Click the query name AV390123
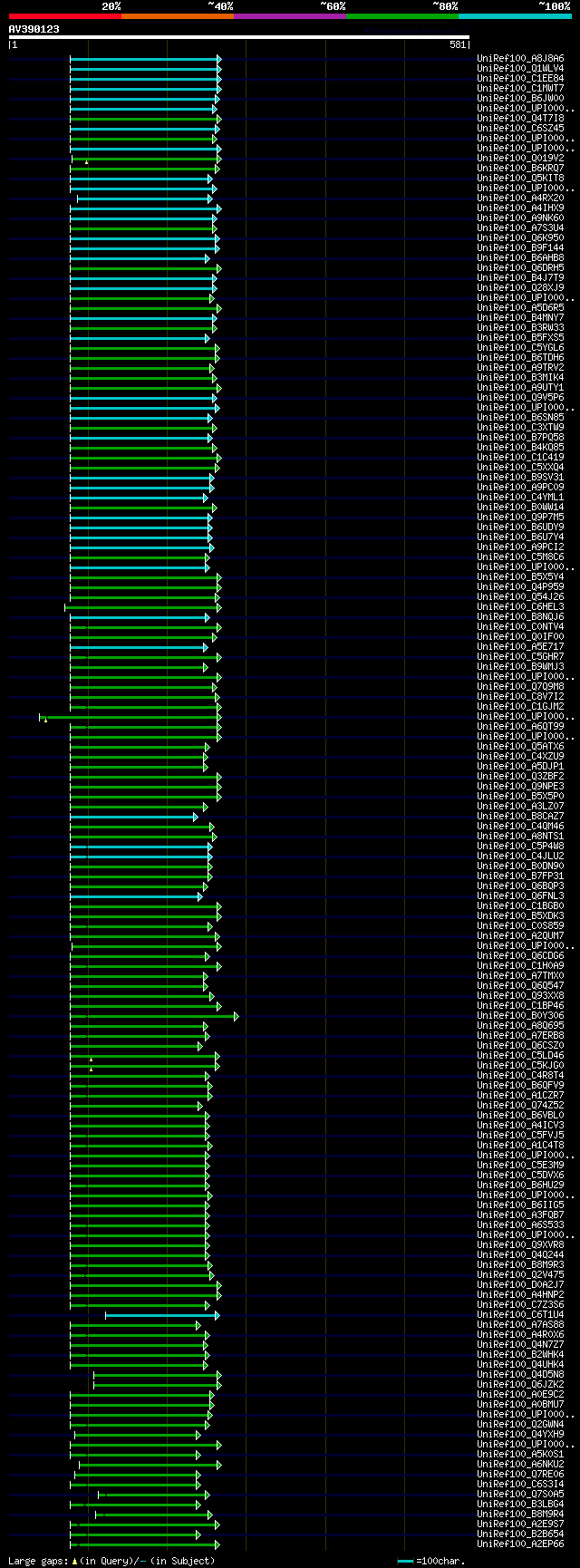The height and width of the screenshot is (1568, 580). (x=34, y=29)
